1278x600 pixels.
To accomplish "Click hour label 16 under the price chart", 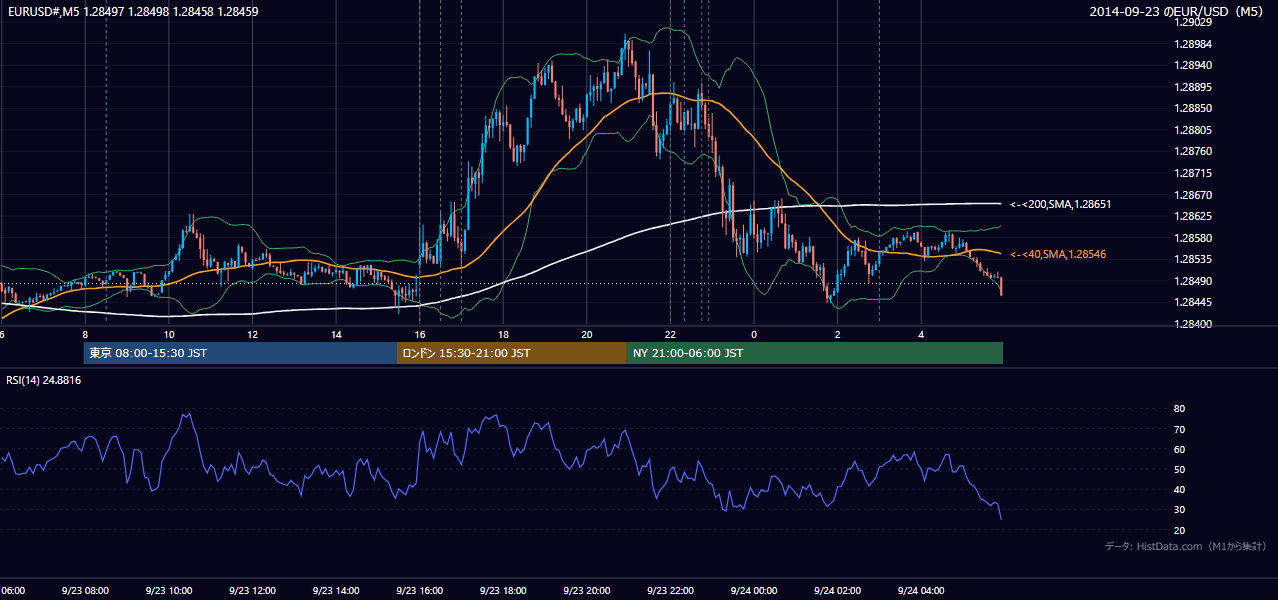I will click(x=420, y=334).
